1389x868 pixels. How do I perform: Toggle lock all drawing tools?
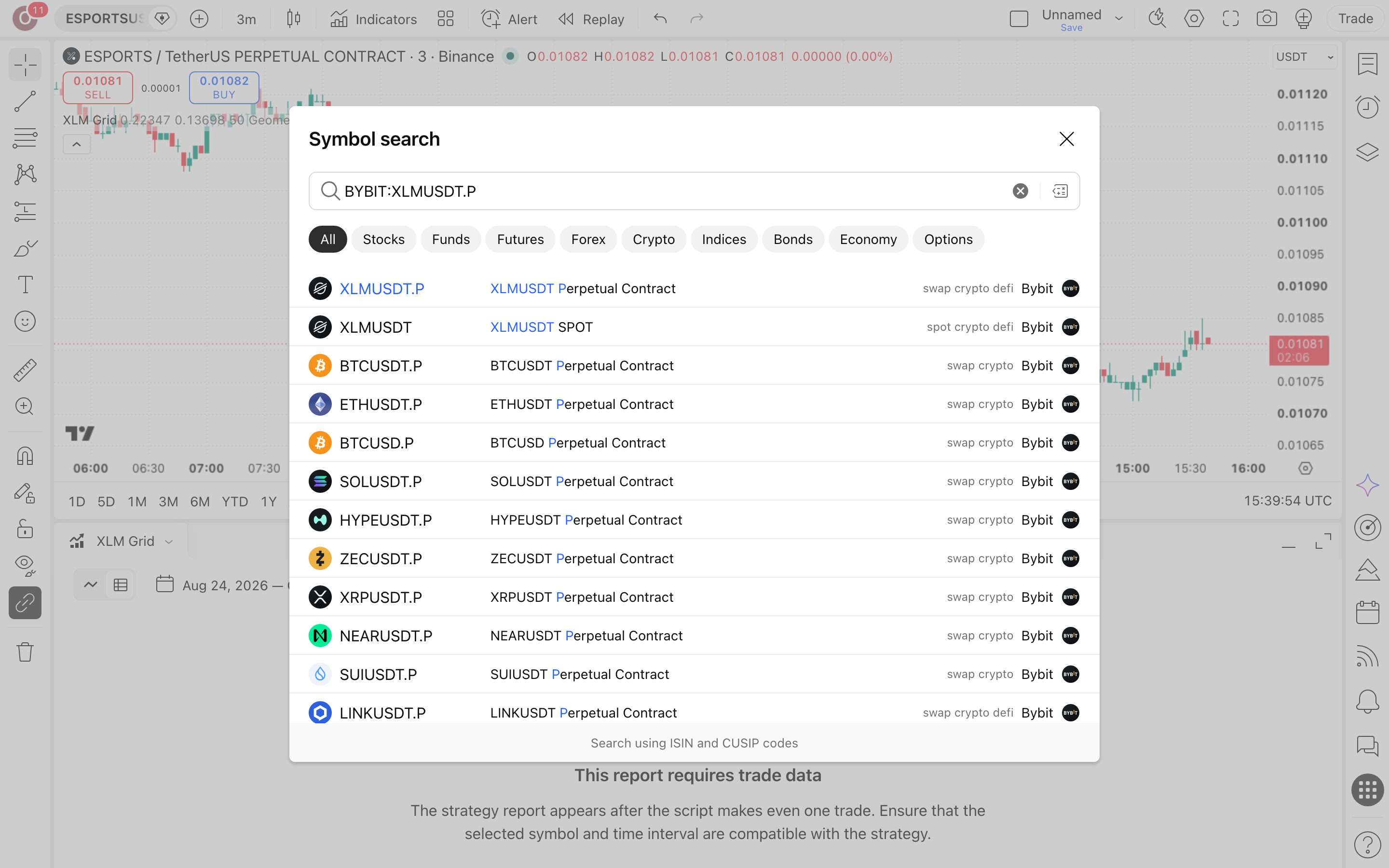pyautogui.click(x=25, y=529)
